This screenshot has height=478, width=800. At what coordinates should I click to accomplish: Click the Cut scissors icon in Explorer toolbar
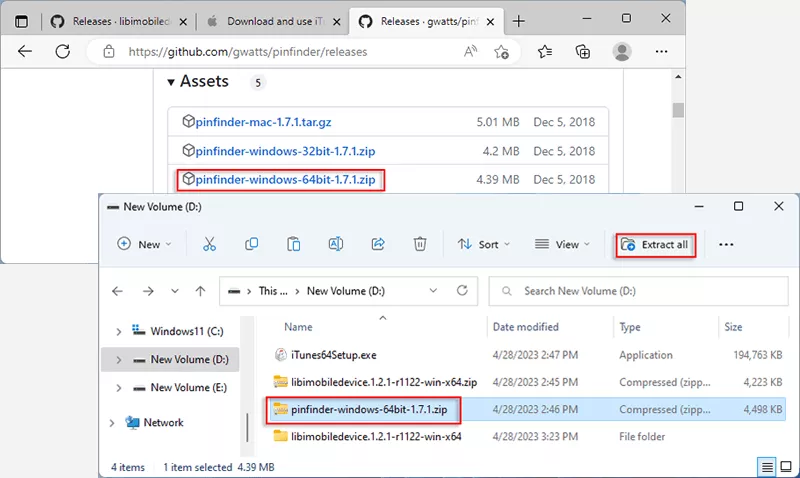(209, 244)
